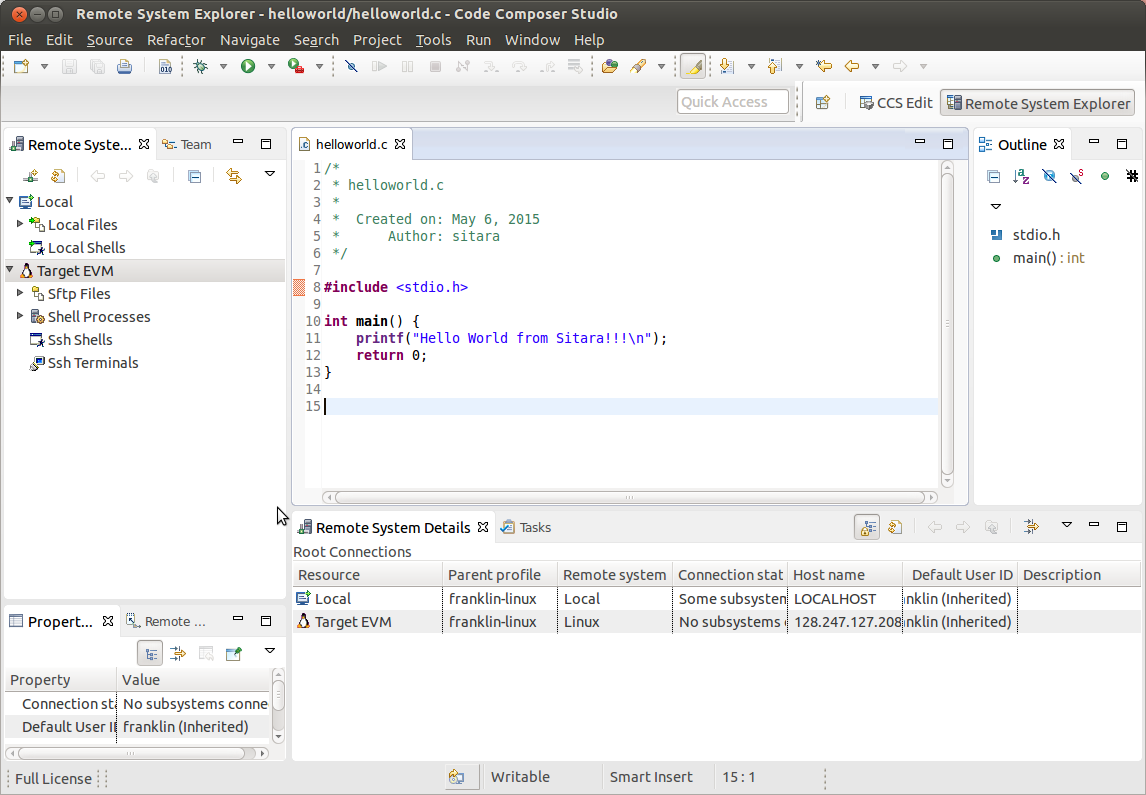The image size is (1146, 795).
Task: Click the editor horizontal scrollbar
Action: pyautogui.click(x=629, y=498)
